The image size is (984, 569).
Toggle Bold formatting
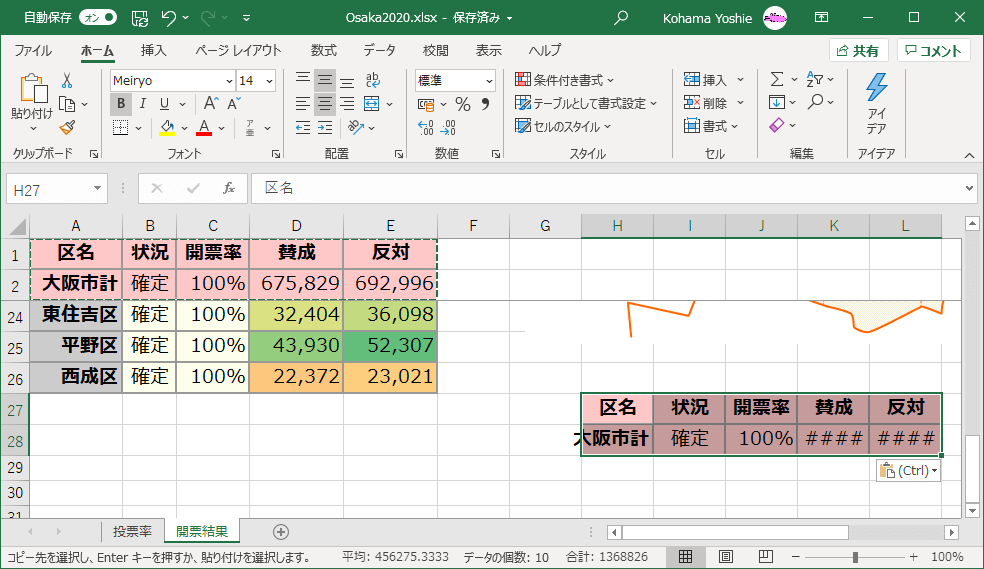pos(120,104)
